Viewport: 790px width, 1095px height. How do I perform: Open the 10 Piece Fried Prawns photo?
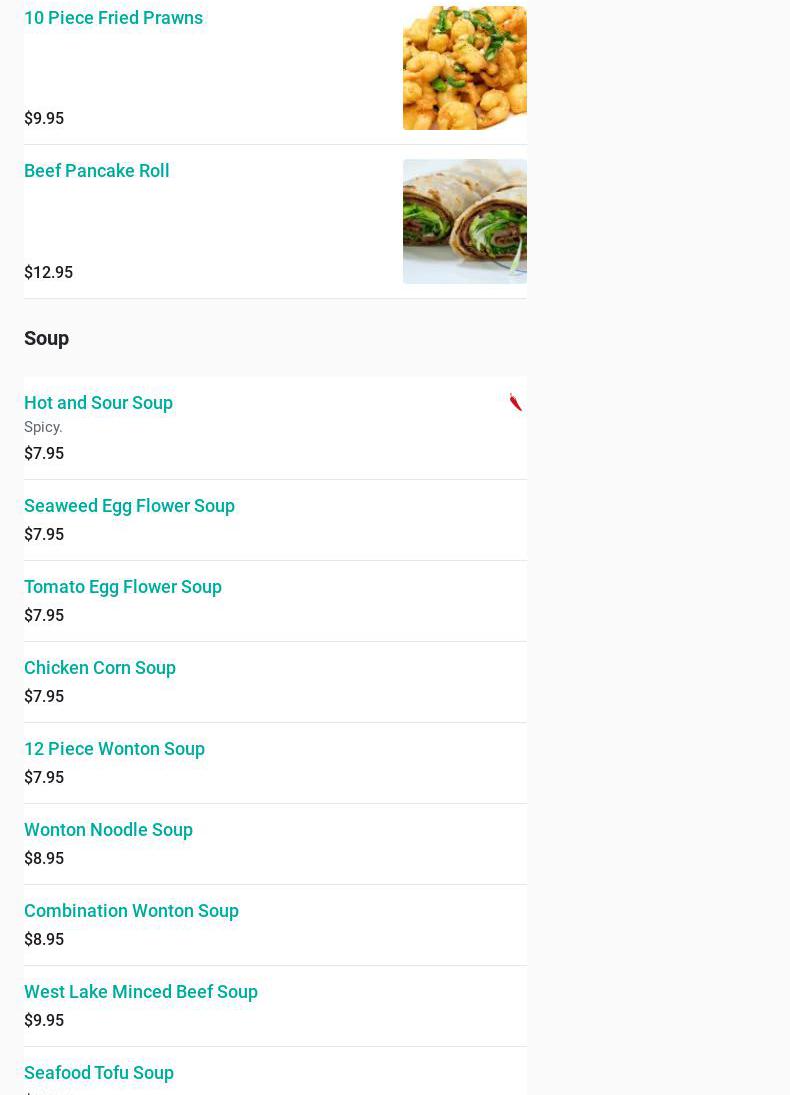(464, 68)
